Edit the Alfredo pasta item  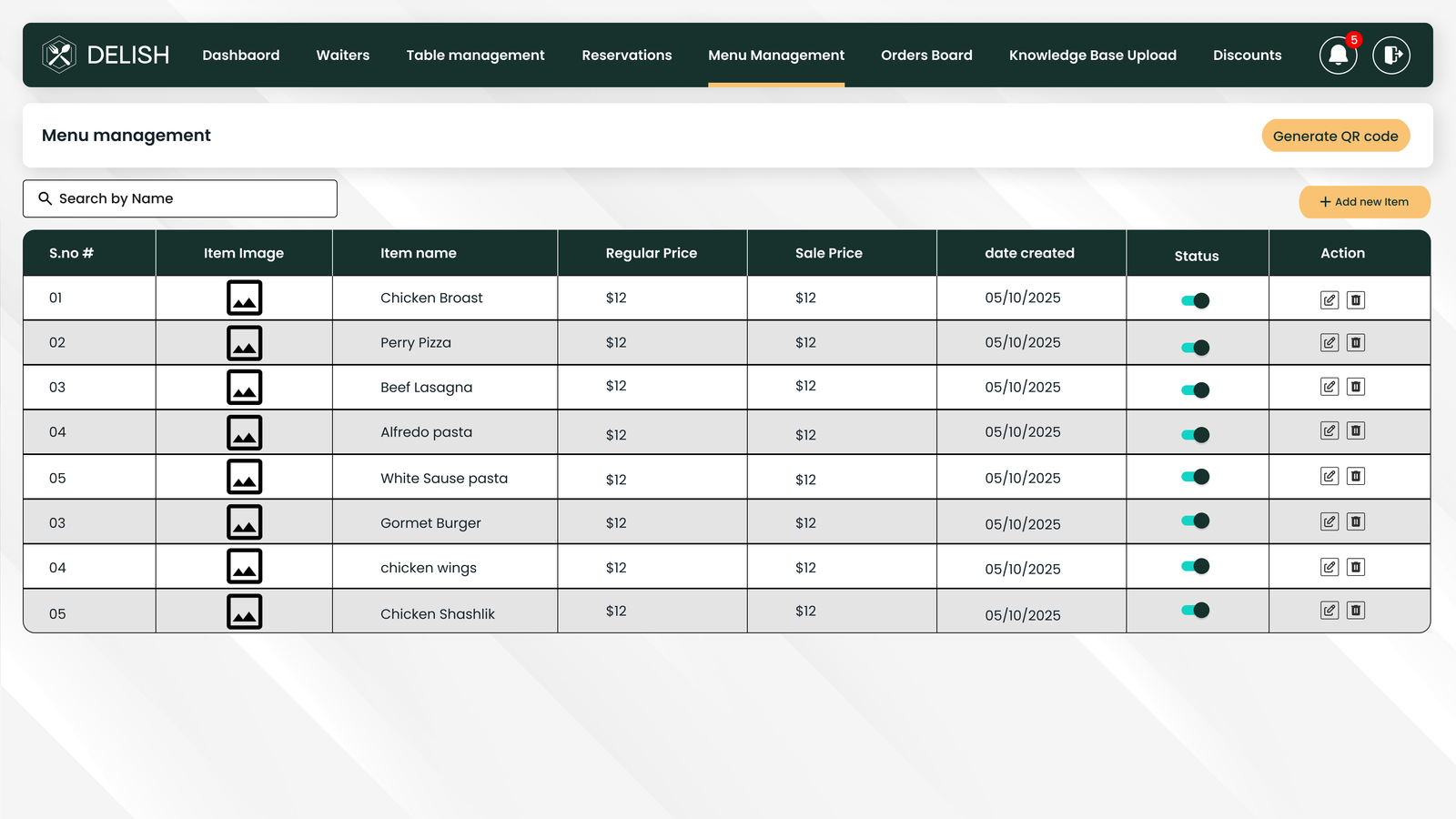(1330, 430)
